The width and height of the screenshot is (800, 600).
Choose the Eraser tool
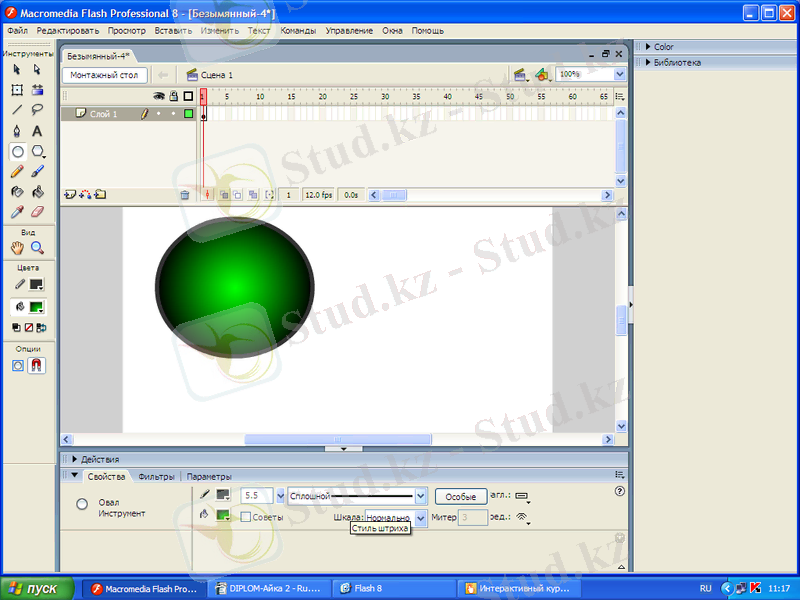[37, 212]
